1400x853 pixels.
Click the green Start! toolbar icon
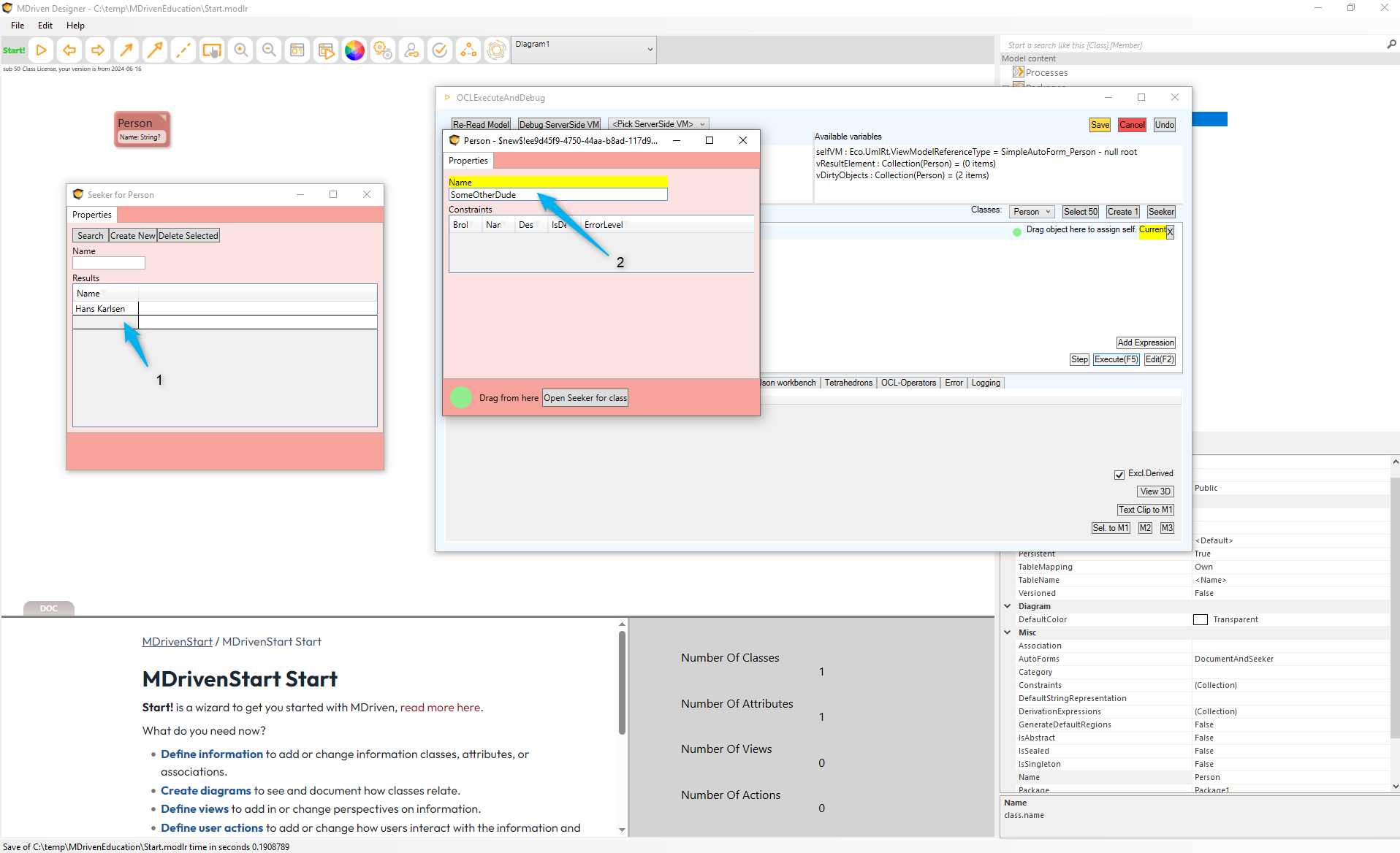[14, 50]
